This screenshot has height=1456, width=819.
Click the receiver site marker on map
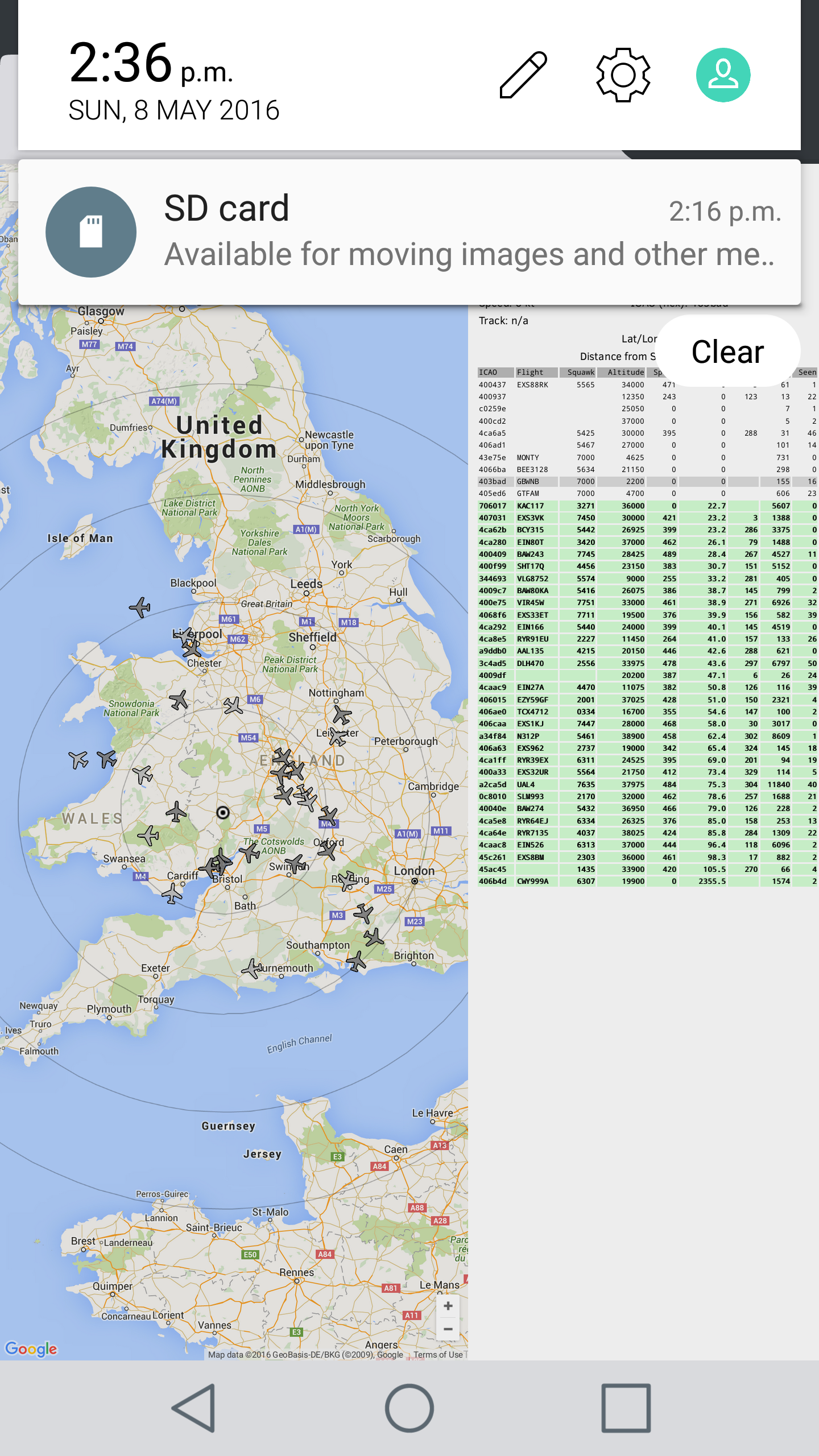tap(223, 813)
